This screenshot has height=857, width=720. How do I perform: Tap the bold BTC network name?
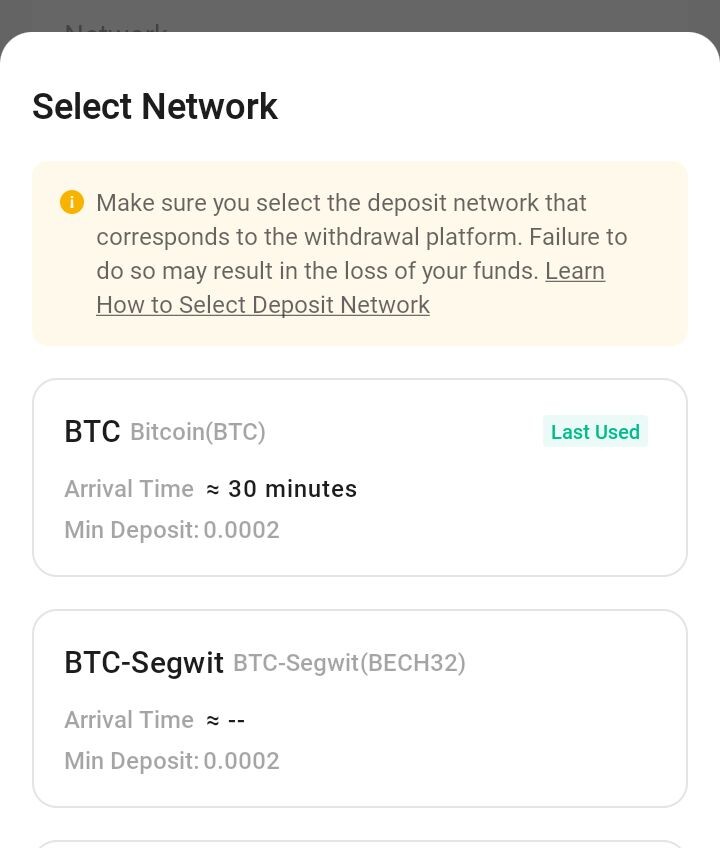pyautogui.click(x=92, y=431)
